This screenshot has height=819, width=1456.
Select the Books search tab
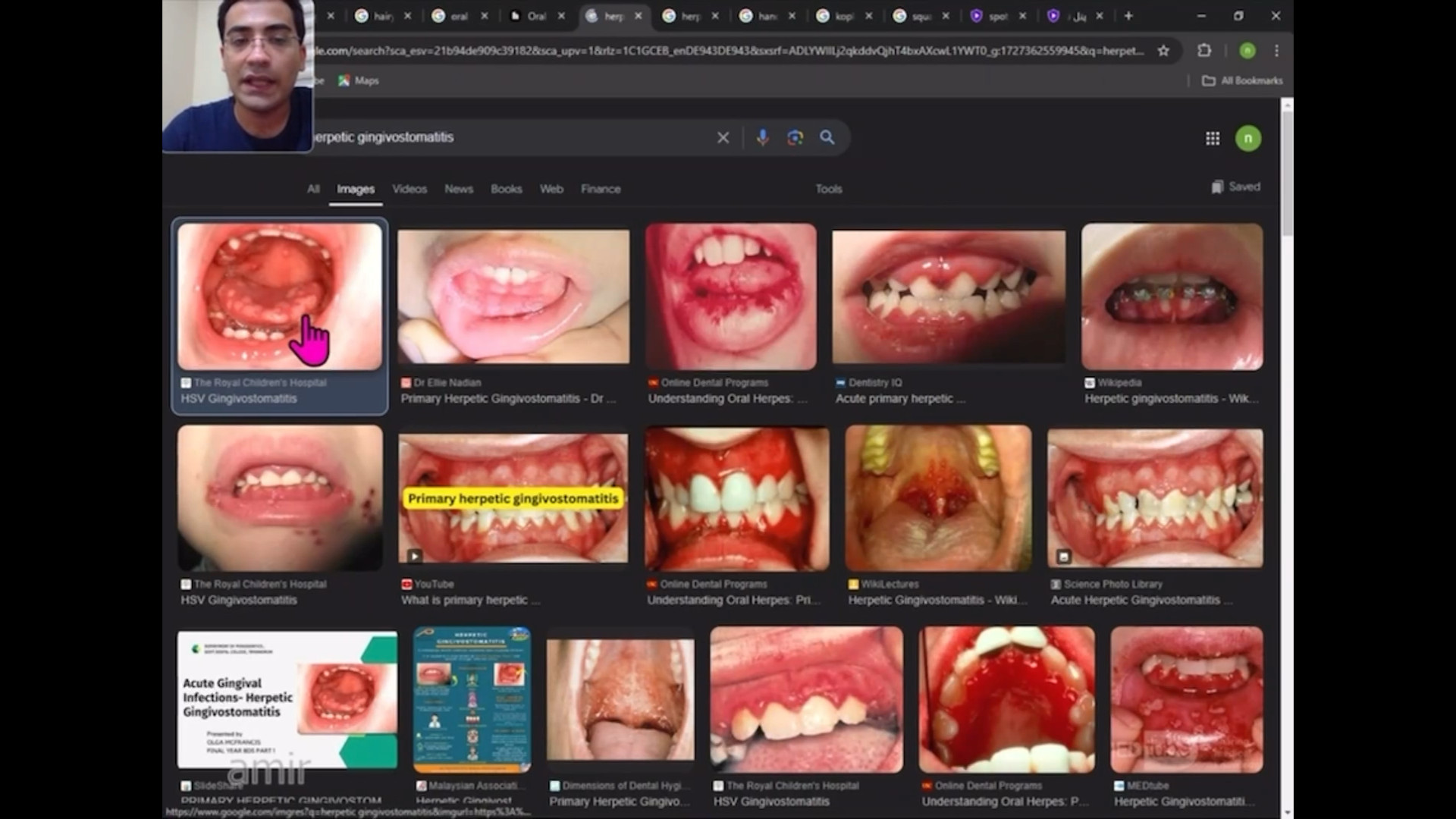click(x=507, y=189)
